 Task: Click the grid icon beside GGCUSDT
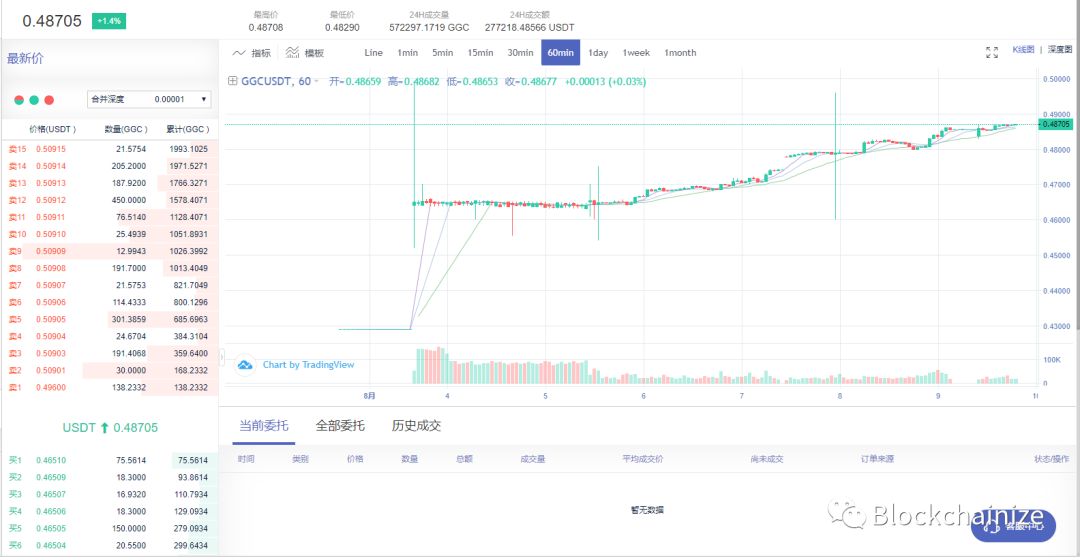click(233, 81)
